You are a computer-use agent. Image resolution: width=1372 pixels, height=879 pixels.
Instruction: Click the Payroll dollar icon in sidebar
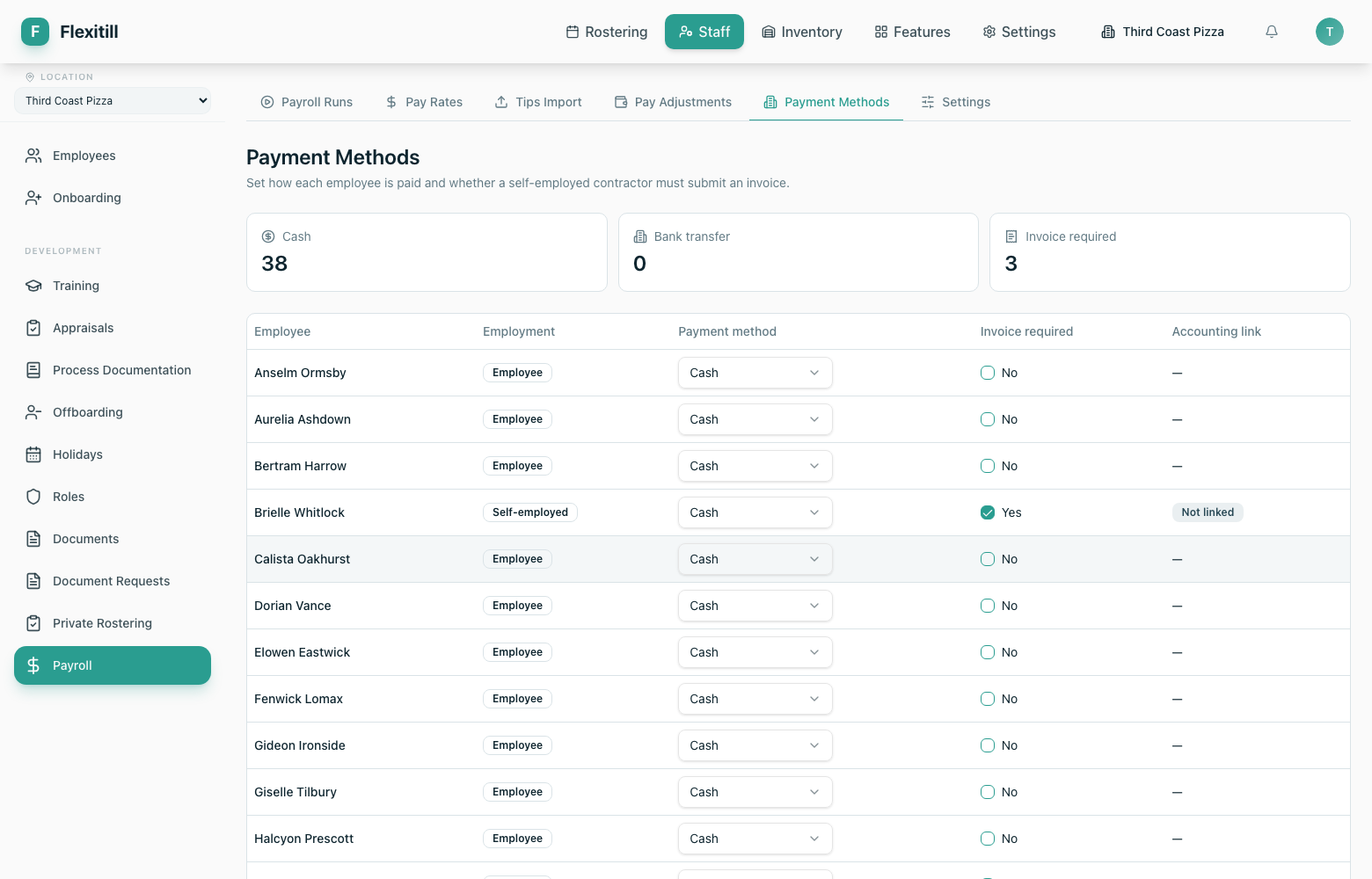click(33, 665)
